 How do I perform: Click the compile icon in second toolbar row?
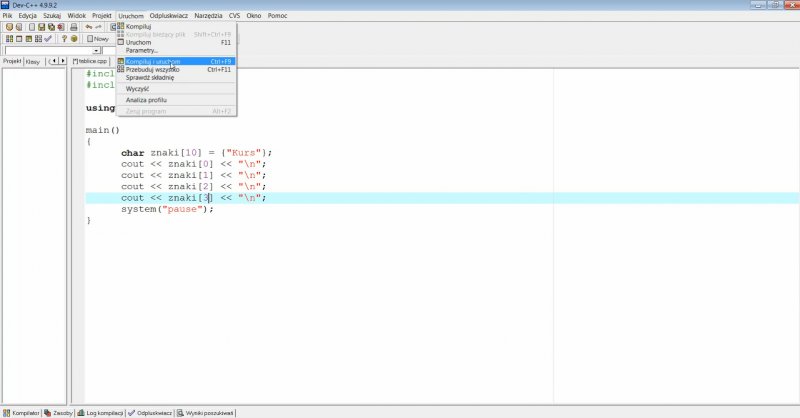(9, 39)
